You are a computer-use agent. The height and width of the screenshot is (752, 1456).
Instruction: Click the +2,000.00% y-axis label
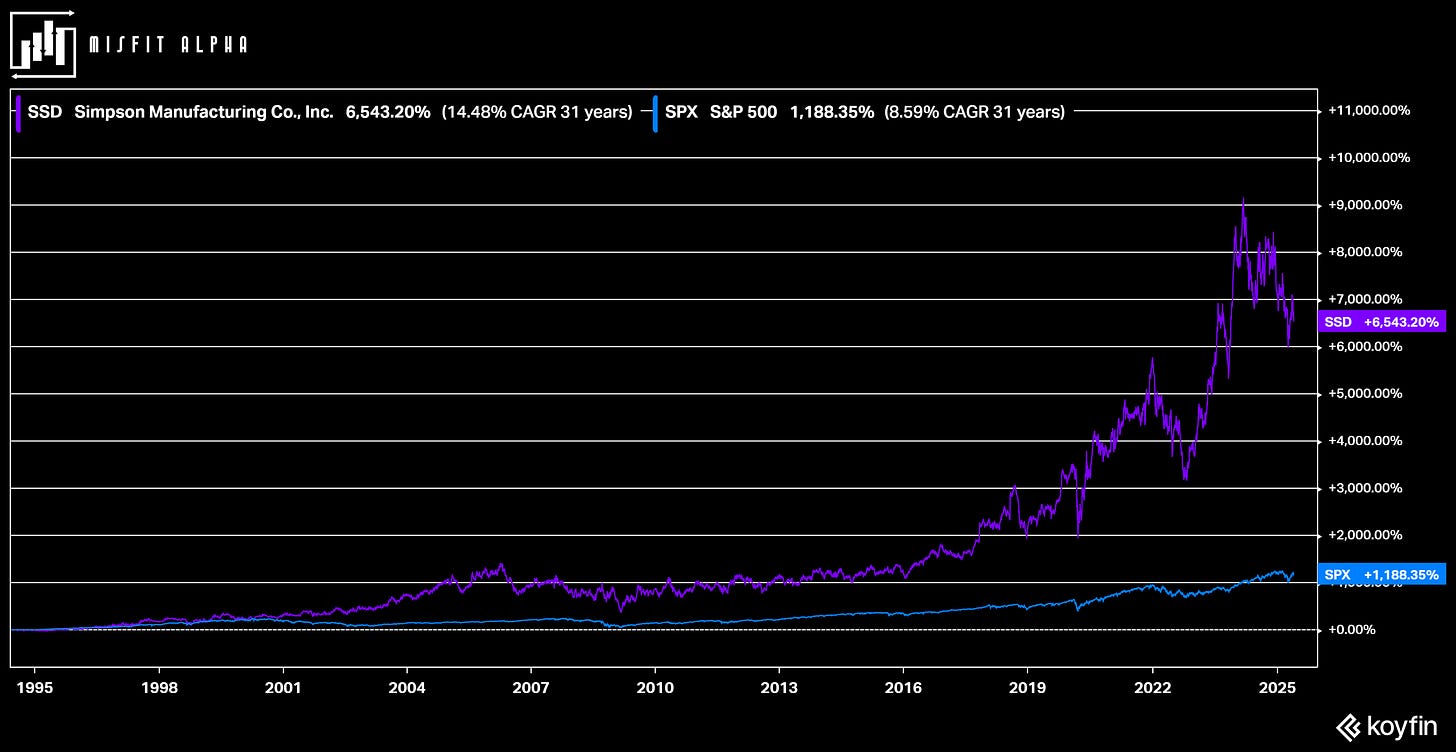1366,536
